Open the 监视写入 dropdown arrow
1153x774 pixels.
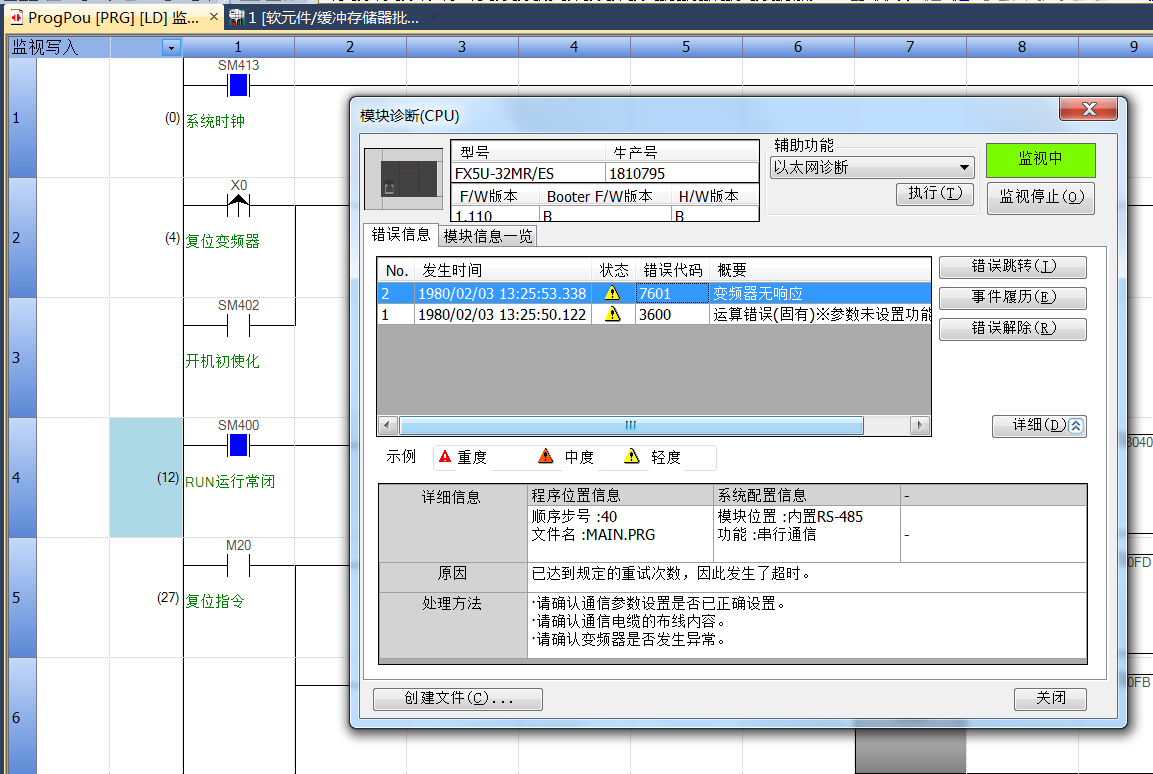171,48
